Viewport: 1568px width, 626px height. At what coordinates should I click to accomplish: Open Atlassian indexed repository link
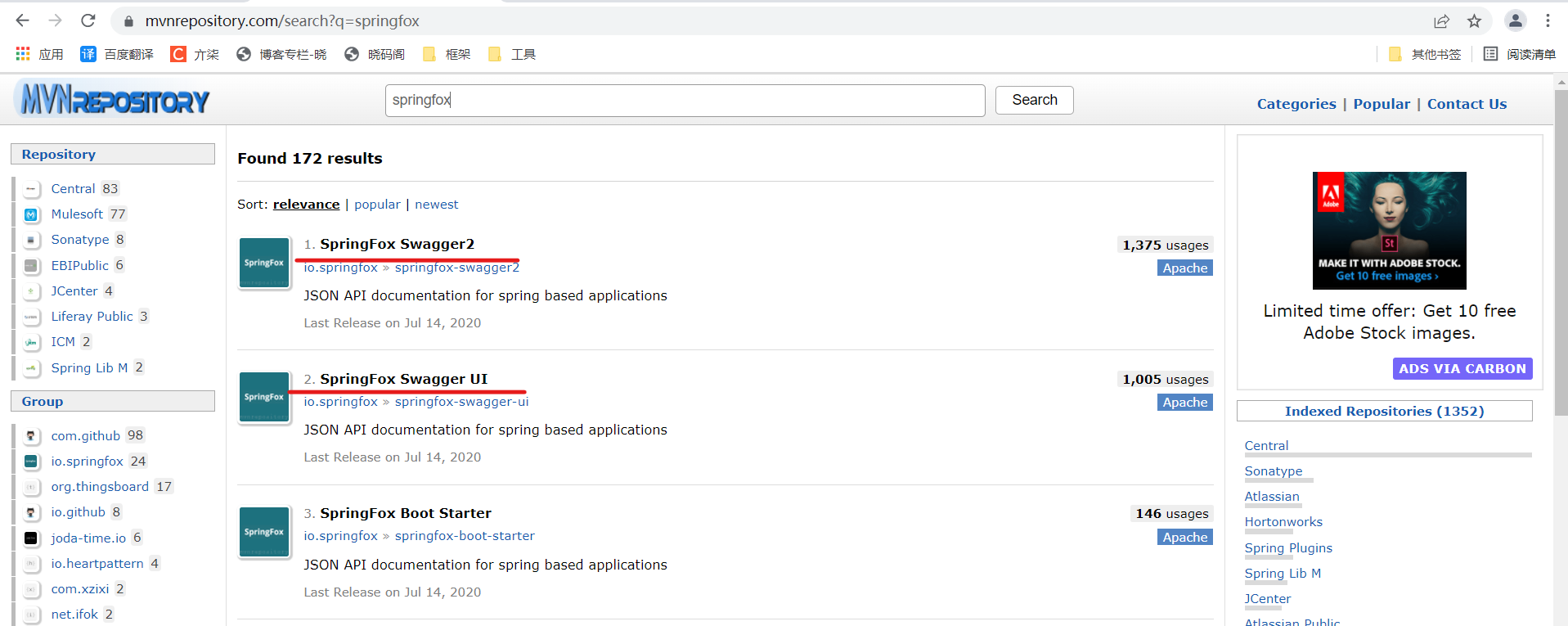(x=1271, y=497)
